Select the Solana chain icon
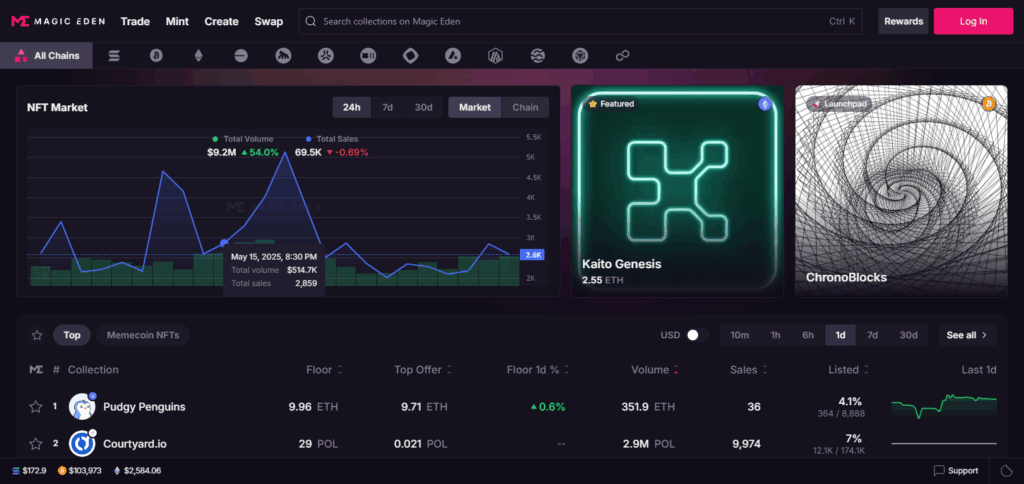1024x484 pixels. [114, 56]
